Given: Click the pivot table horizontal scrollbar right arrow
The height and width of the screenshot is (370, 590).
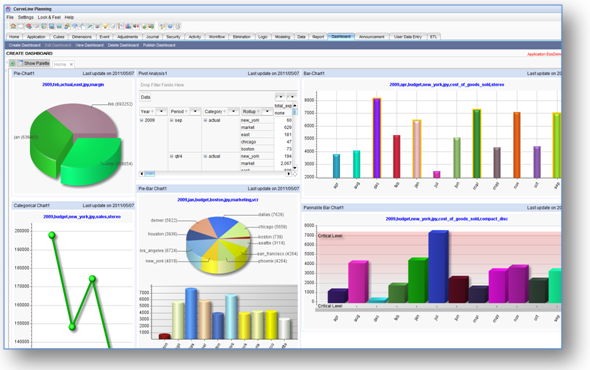Looking at the screenshot, I should pyautogui.click(x=289, y=174).
